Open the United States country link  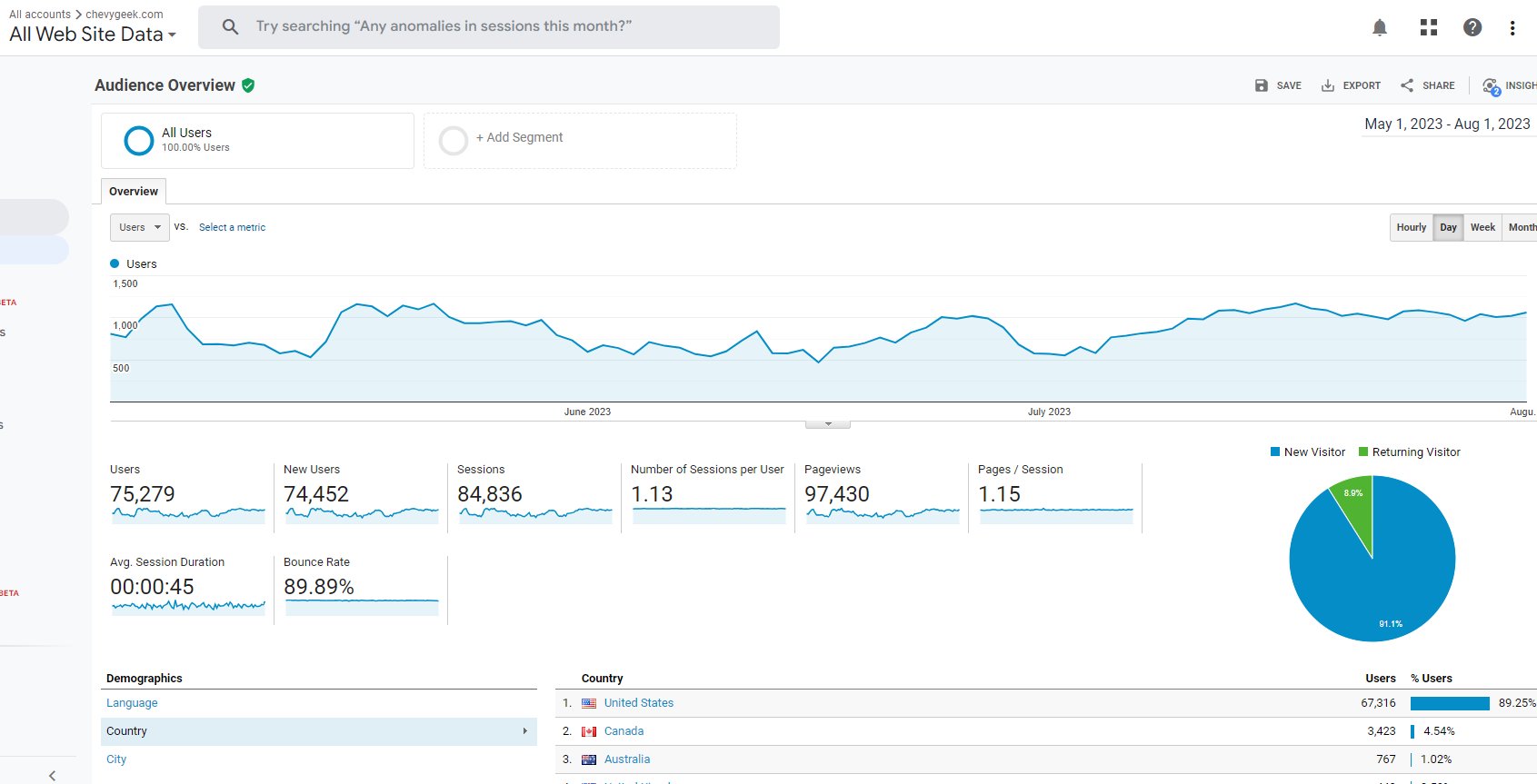pyautogui.click(x=638, y=703)
